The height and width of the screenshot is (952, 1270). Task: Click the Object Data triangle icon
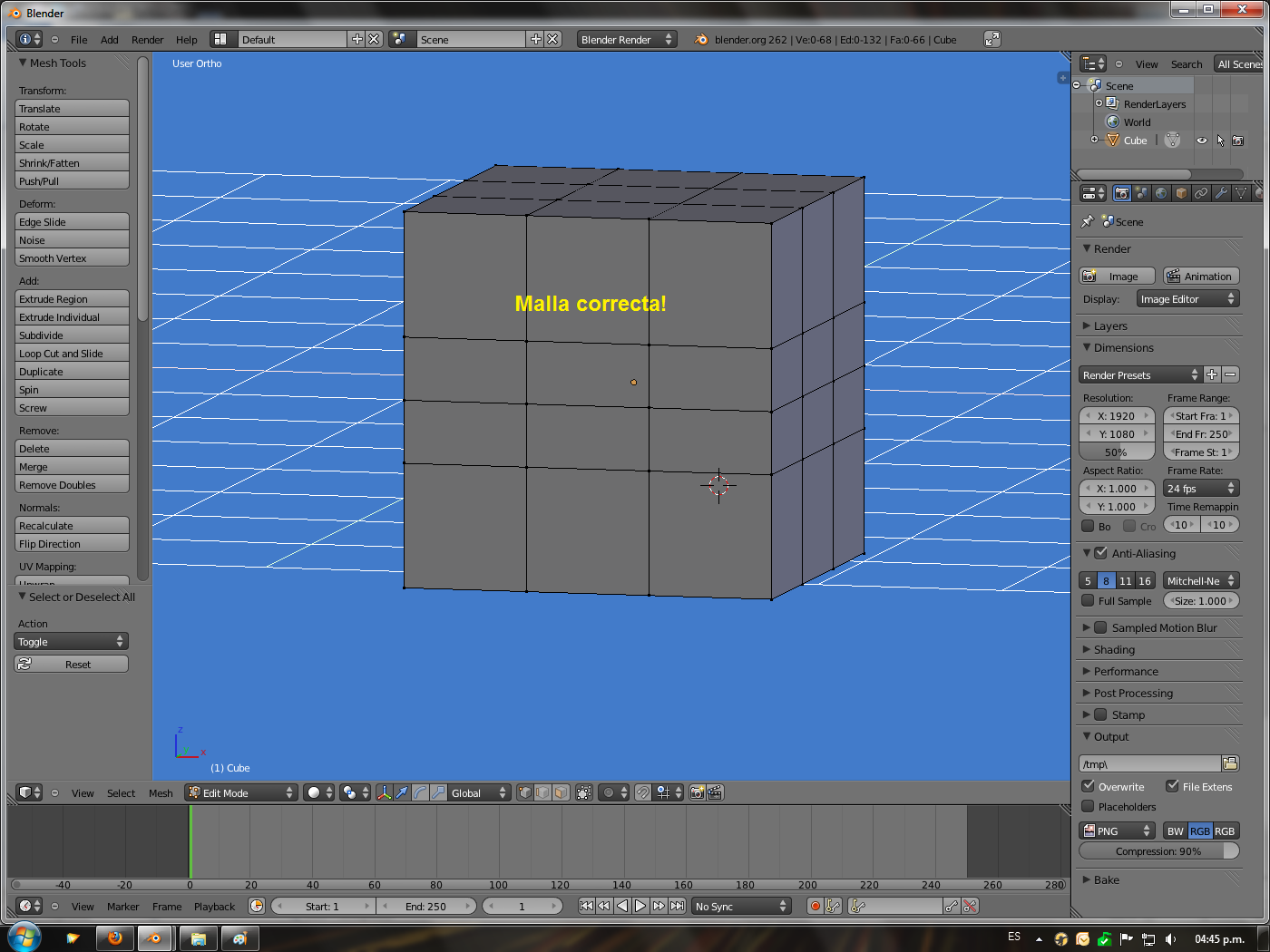[x=1241, y=193]
